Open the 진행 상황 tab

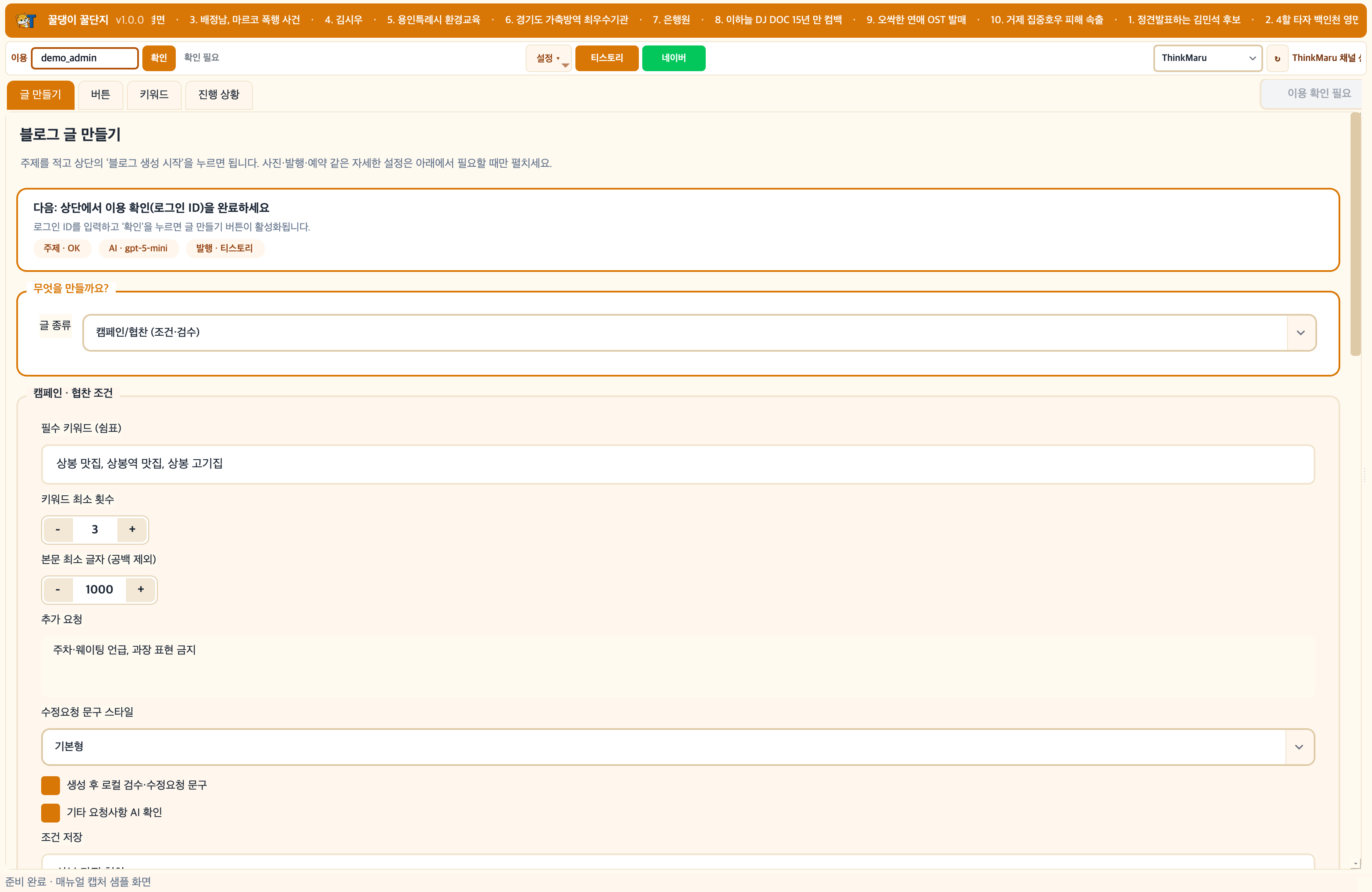click(x=219, y=95)
